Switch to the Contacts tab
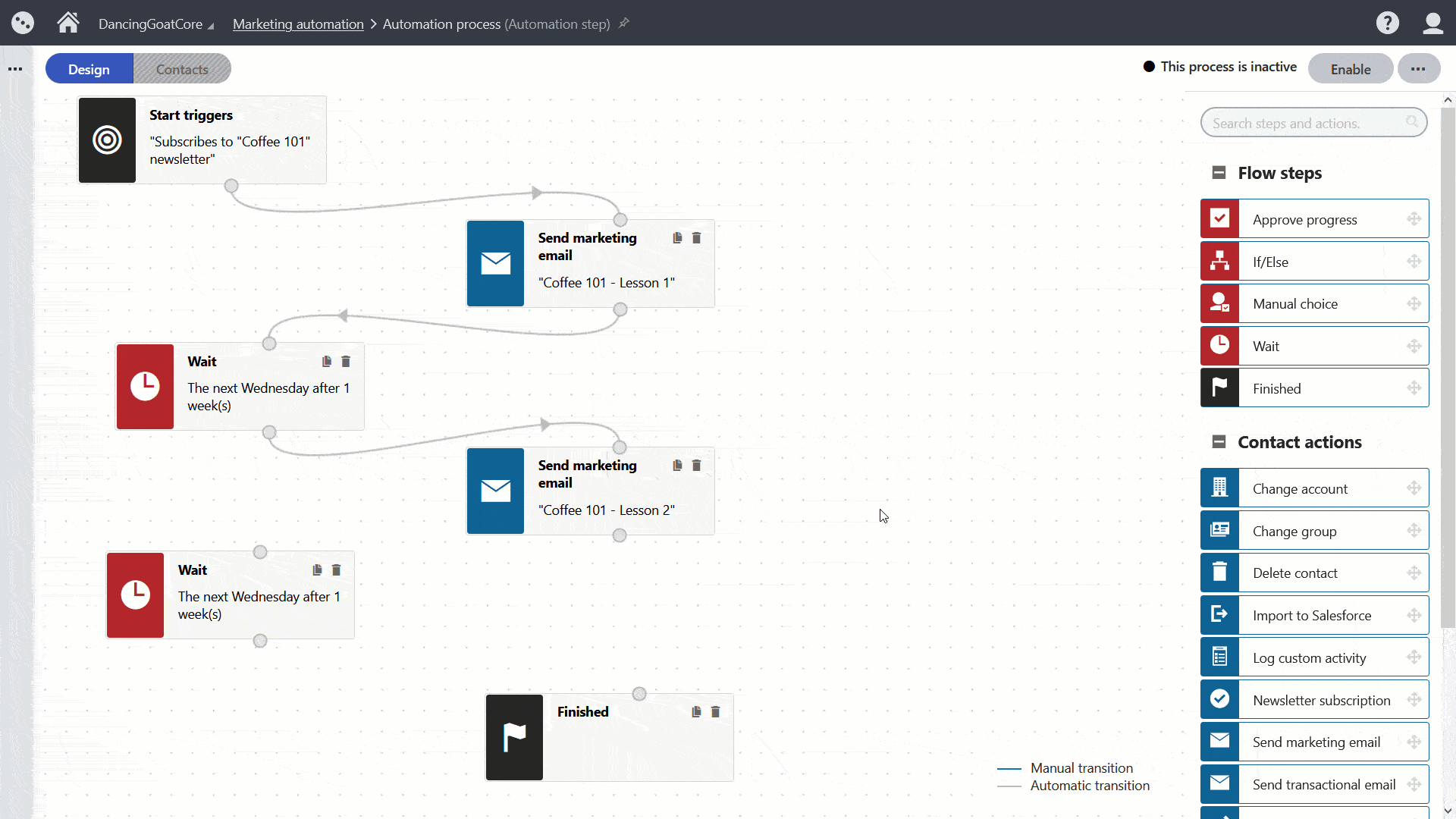This screenshot has height=819, width=1456. coord(182,68)
